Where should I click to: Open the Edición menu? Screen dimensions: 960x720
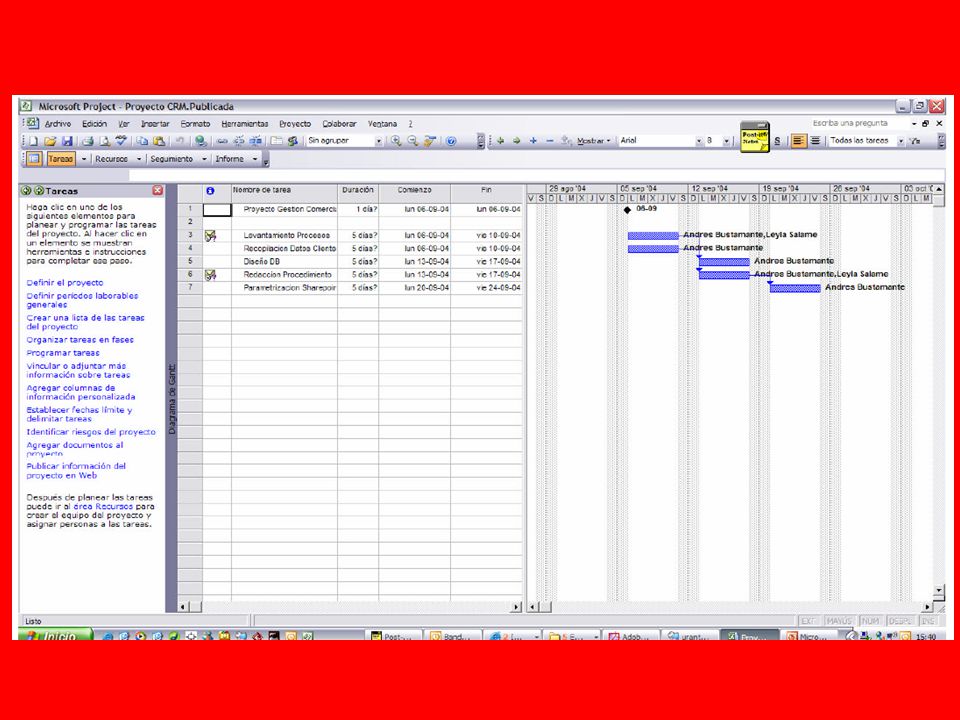click(94, 124)
